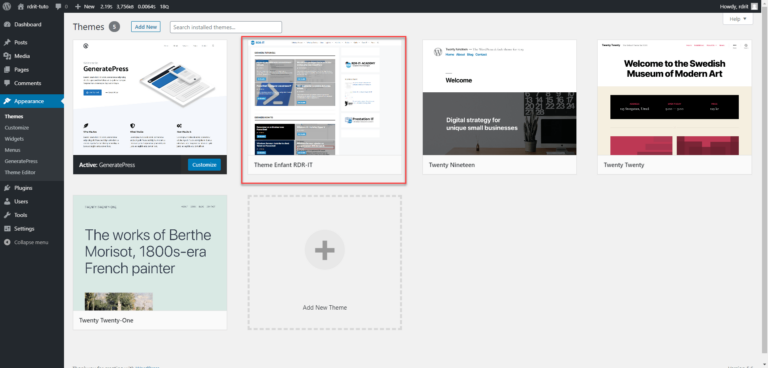Select the Twenty Nineteen theme thumbnail
The height and width of the screenshot is (368, 768).
(x=500, y=98)
